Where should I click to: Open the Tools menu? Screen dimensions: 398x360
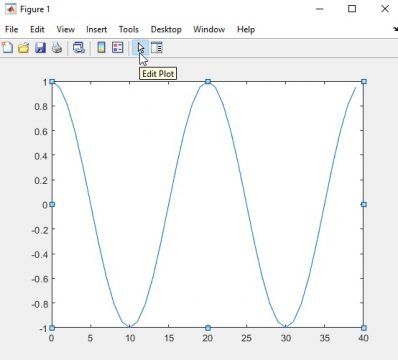(x=129, y=30)
